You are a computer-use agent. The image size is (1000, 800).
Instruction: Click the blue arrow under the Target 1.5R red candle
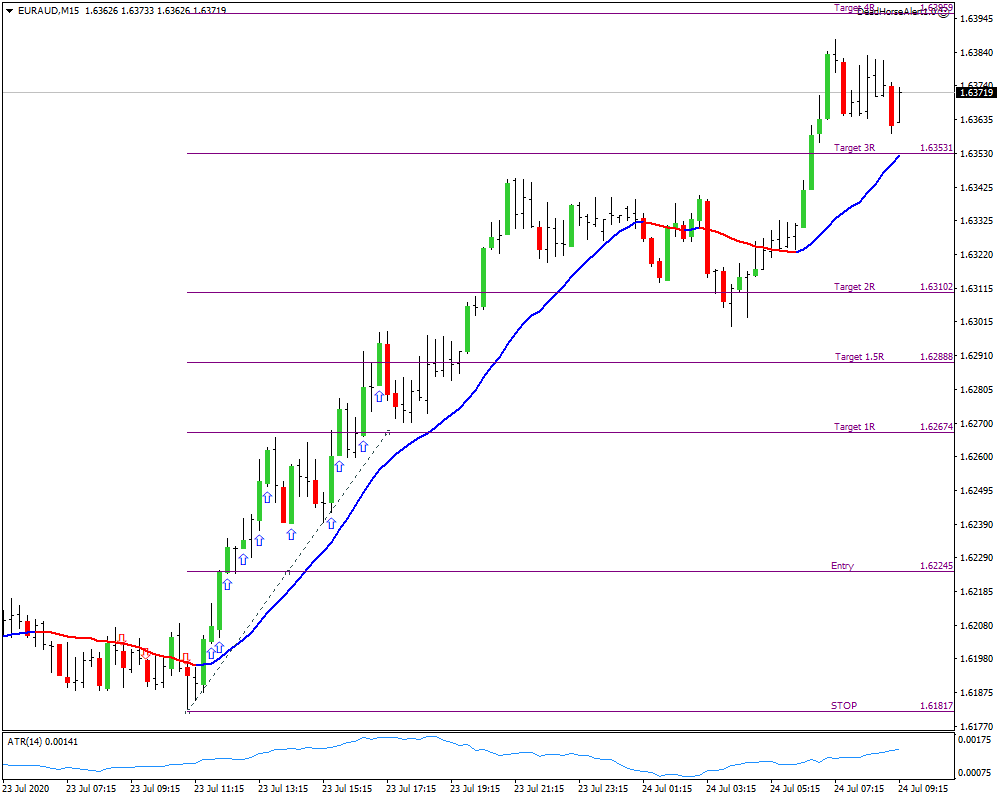379,397
